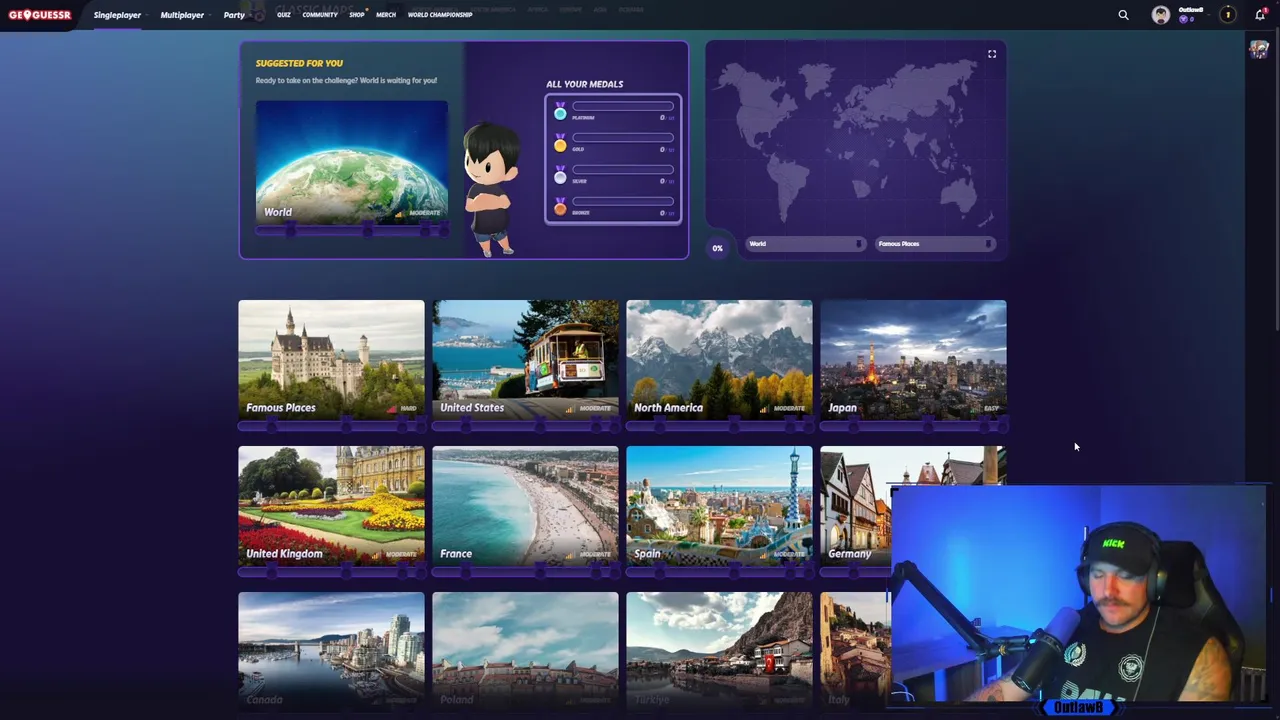Click the Platinum medal progress bar
Viewport: 1280px width, 720px height.
[623, 106]
